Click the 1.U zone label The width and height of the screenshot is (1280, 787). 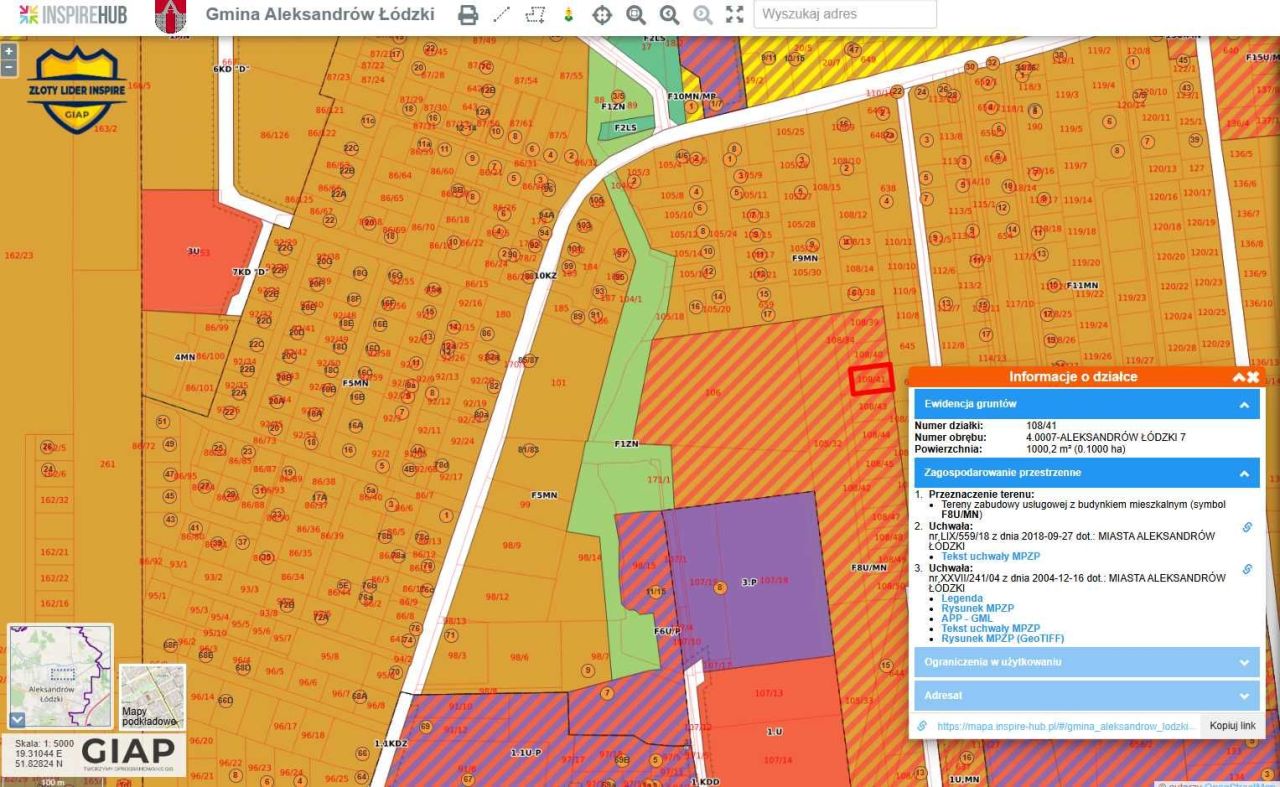tap(774, 732)
